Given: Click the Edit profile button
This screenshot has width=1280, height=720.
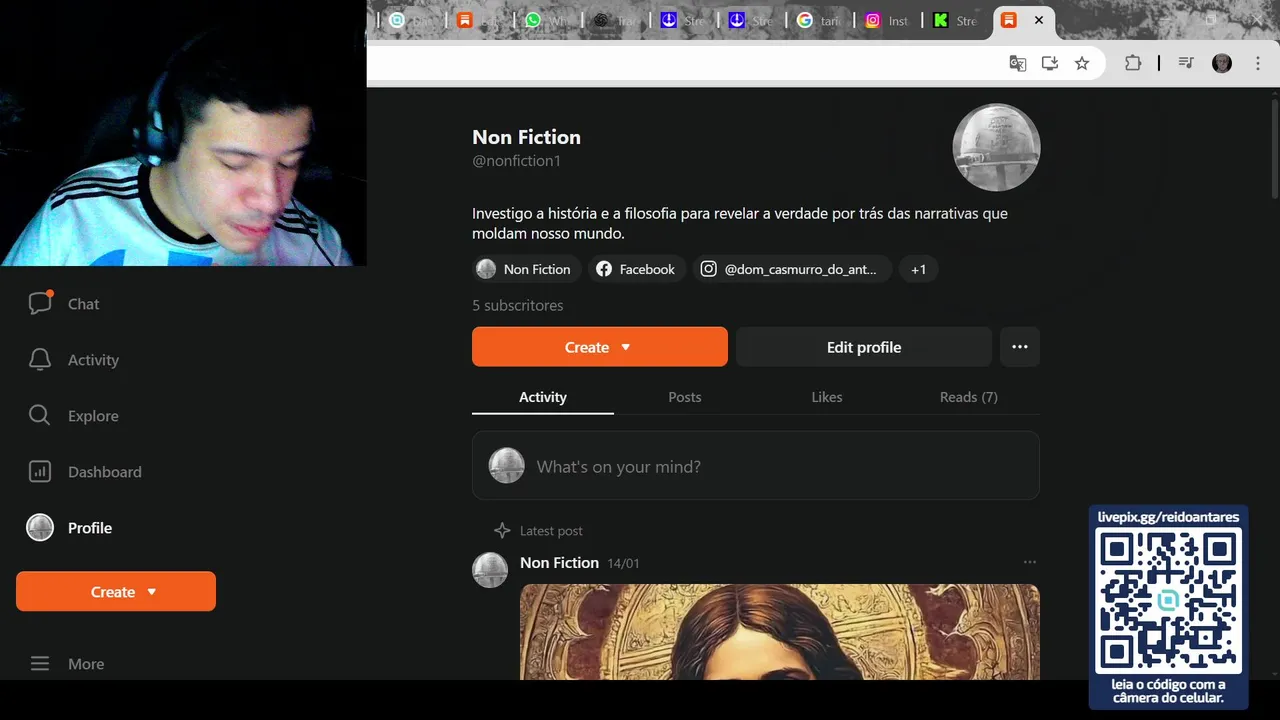Looking at the screenshot, I should pos(864,347).
